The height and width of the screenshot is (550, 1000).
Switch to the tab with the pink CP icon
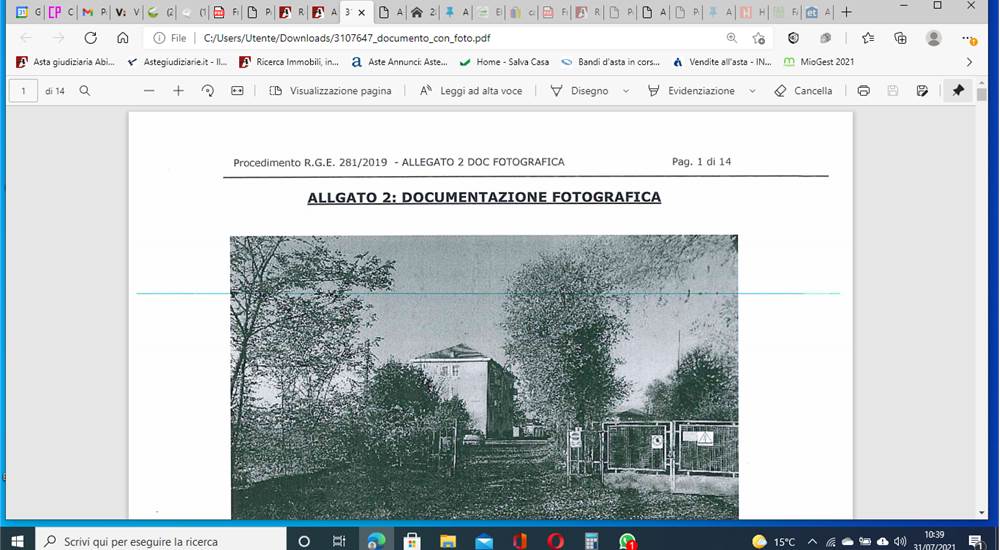click(x=61, y=11)
